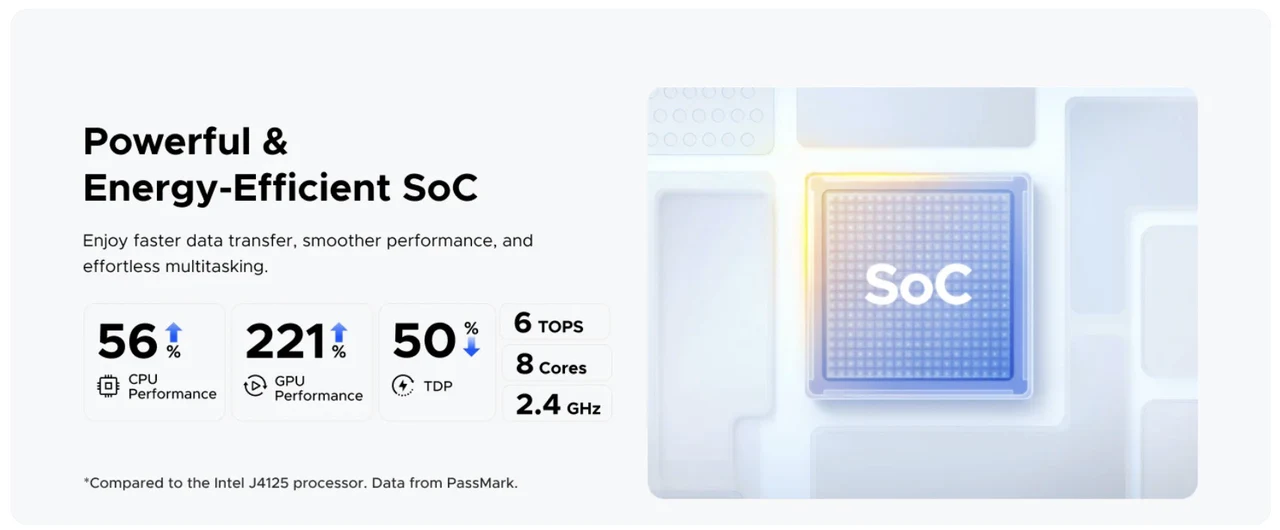The width and height of the screenshot is (1280, 530).
Task: Click the blue up arrow beside 56
Action: coord(174,332)
